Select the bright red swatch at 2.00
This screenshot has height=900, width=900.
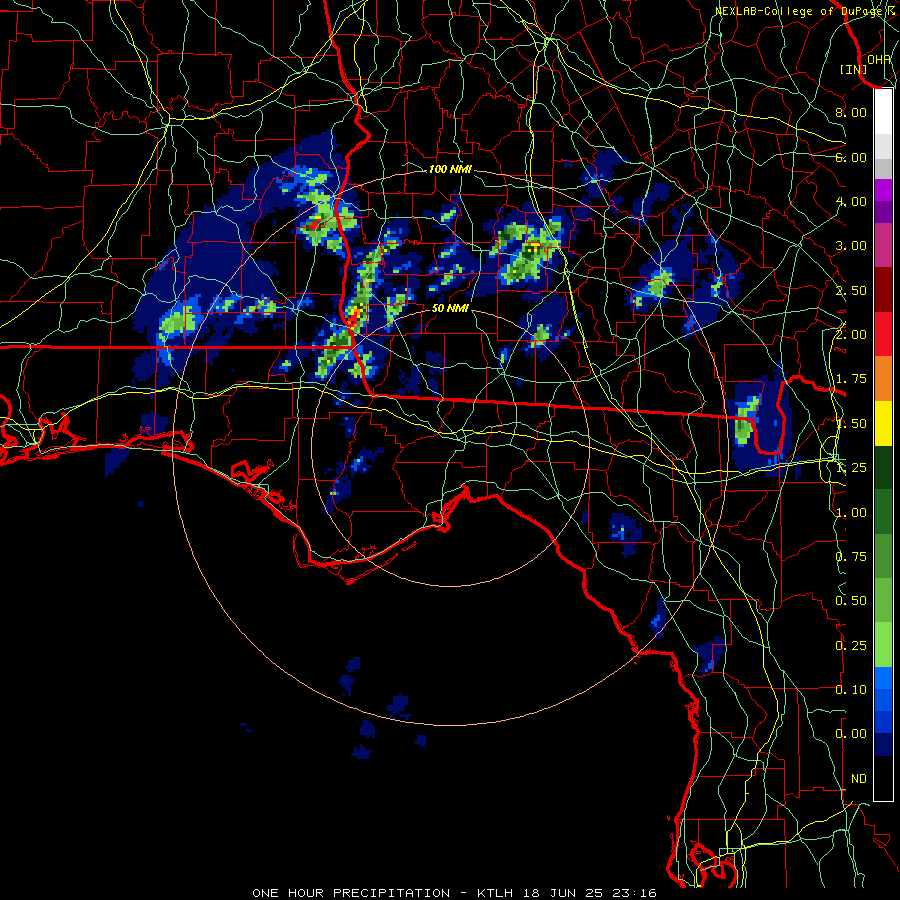[x=883, y=334]
